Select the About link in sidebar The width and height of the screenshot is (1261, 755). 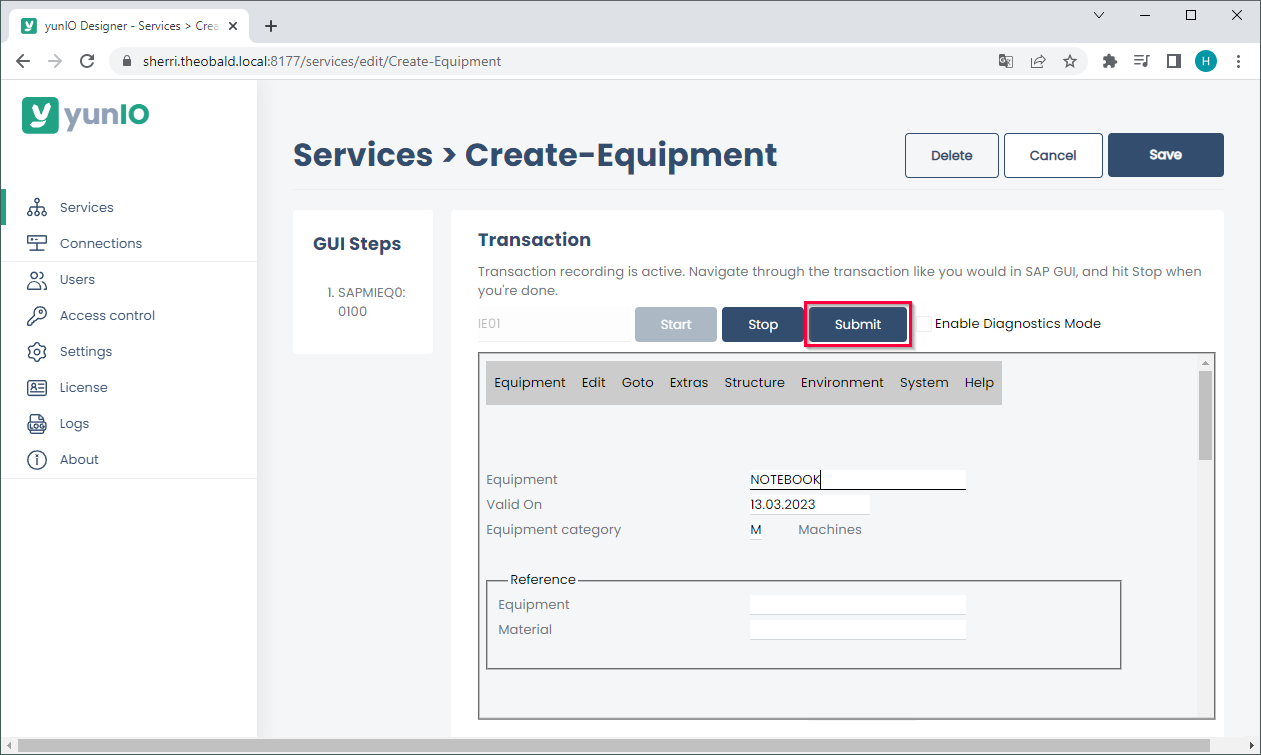80,460
